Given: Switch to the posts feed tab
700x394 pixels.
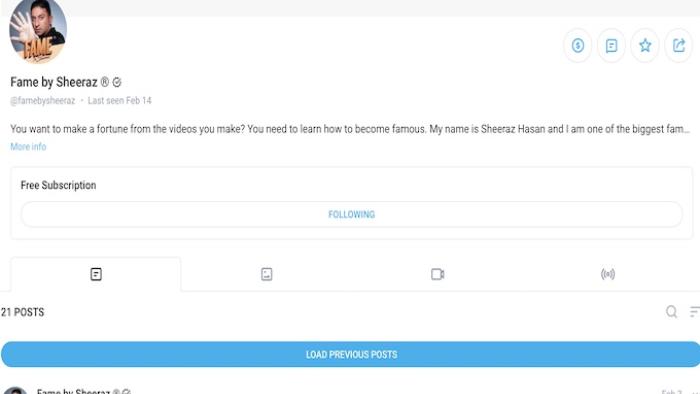Looking at the screenshot, I should pyautogui.click(x=96, y=274).
